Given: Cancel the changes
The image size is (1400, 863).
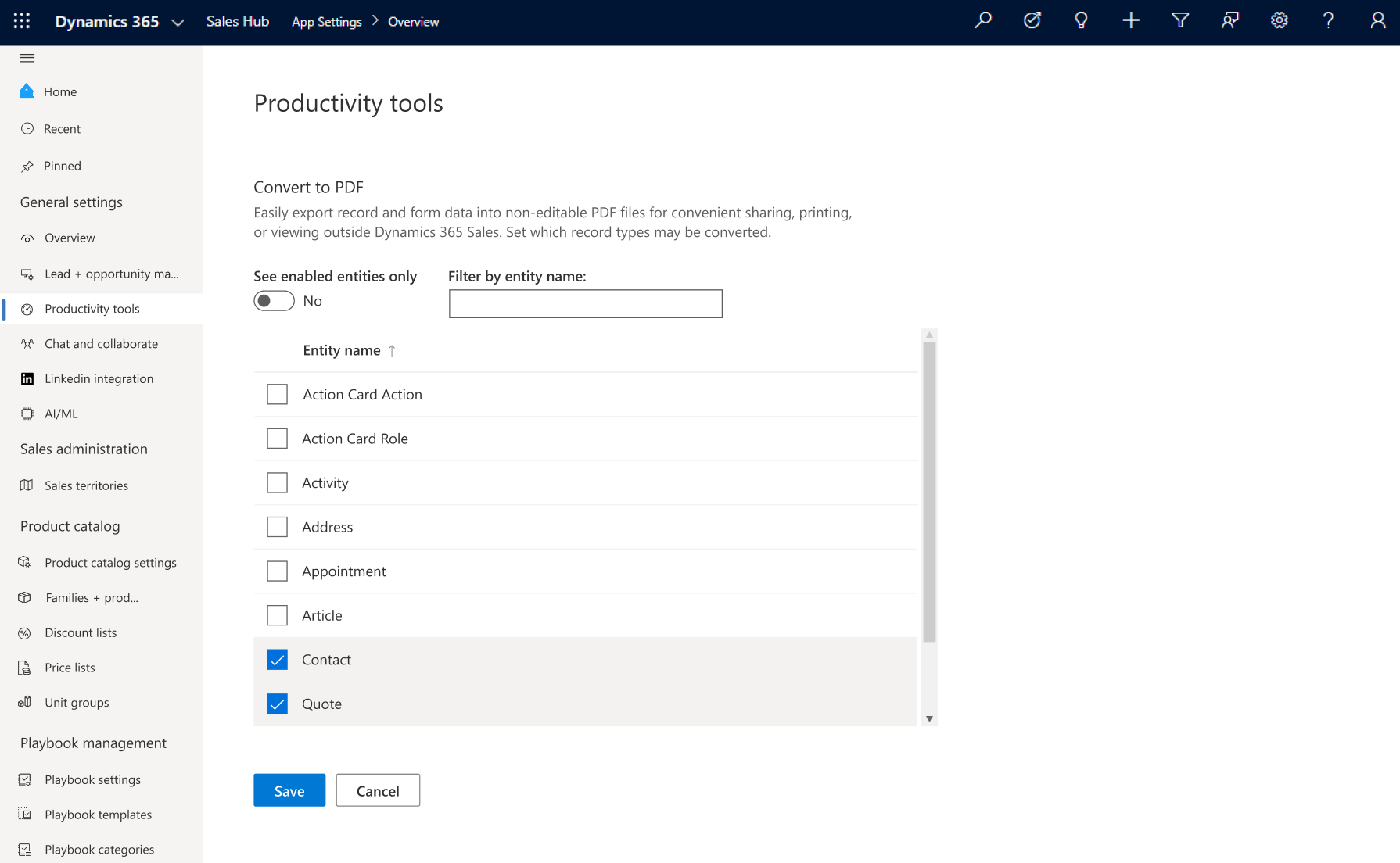Looking at the screenshot, I should click(x=378, y=790).
